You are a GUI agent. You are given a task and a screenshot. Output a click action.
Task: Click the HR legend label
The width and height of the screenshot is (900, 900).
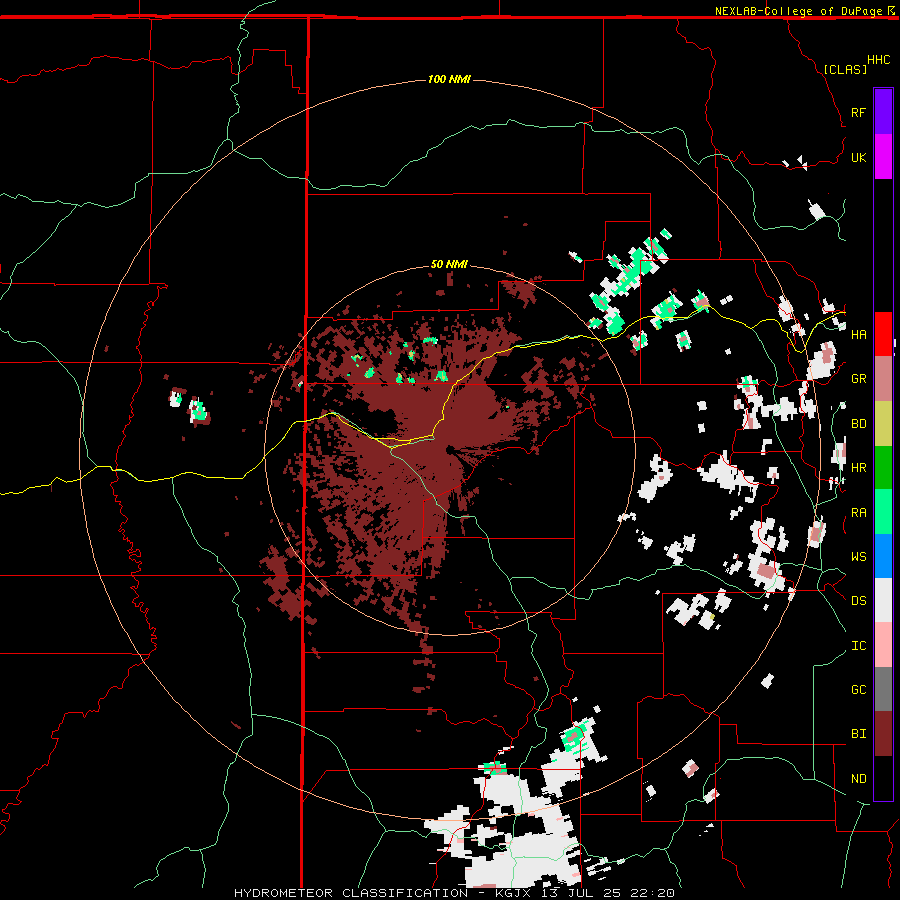click(858, 468)
